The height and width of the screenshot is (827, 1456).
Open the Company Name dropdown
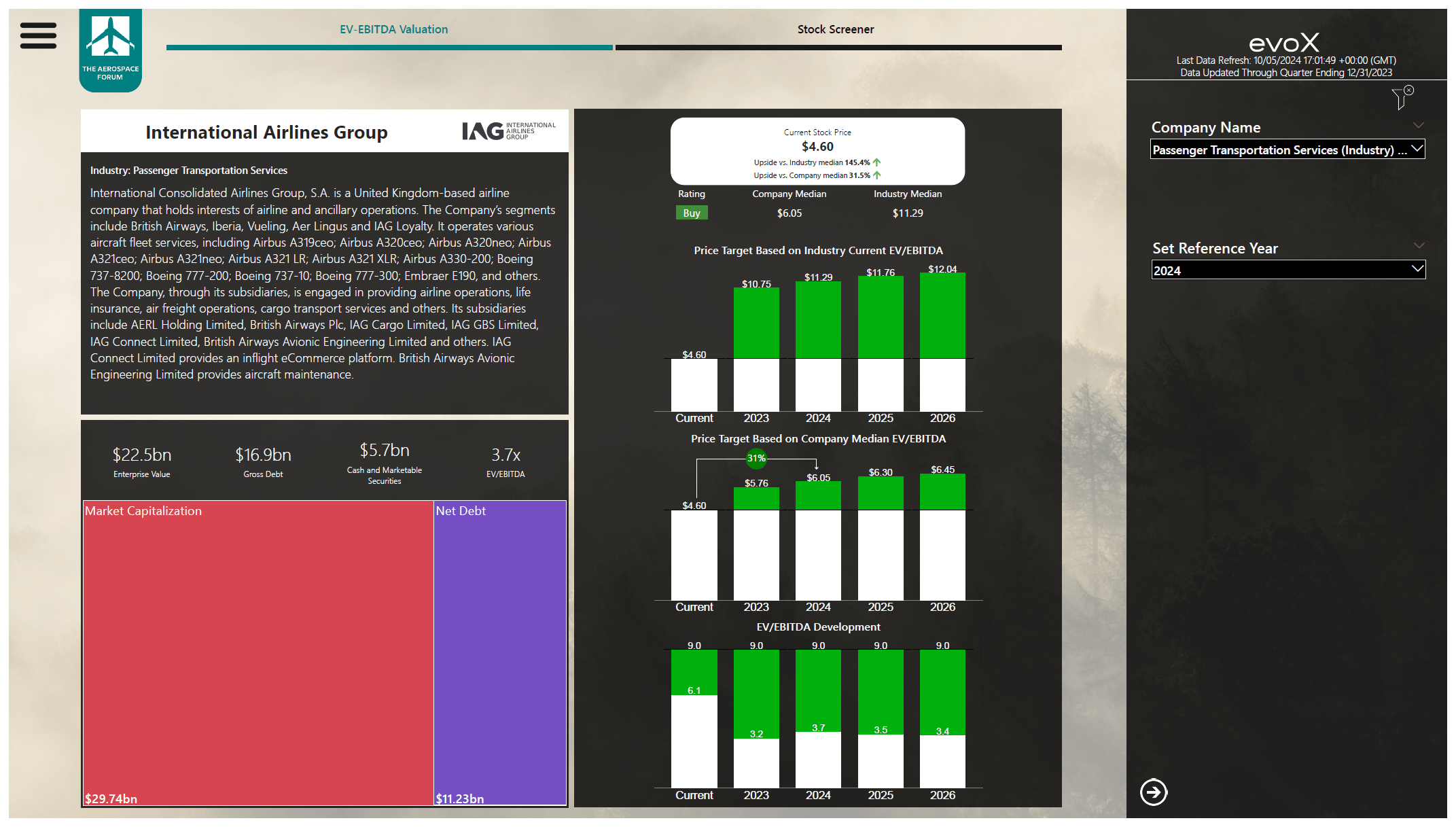tap(1287, 150)
